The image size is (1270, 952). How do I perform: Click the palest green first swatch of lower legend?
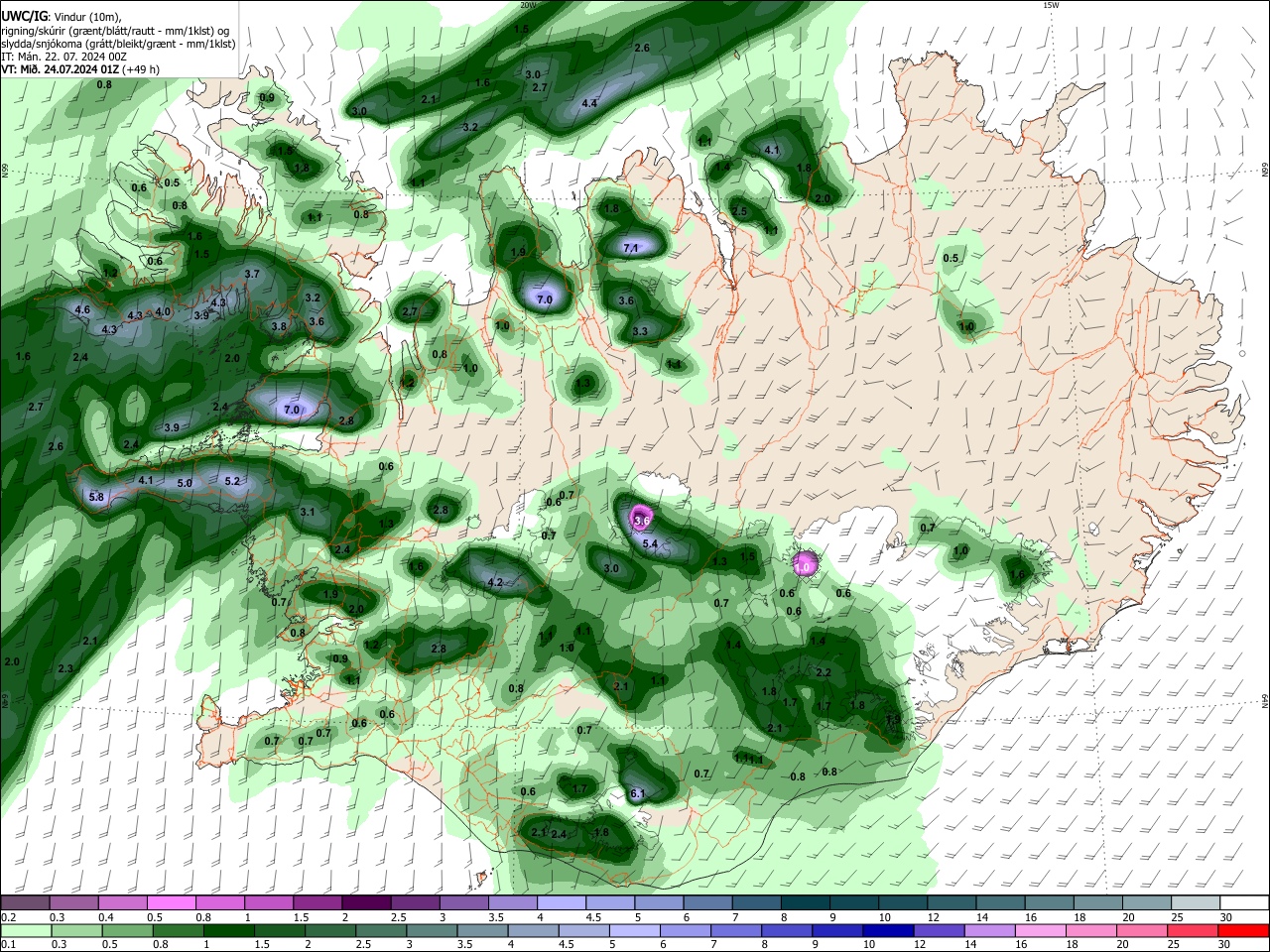(x=25, y=931)
